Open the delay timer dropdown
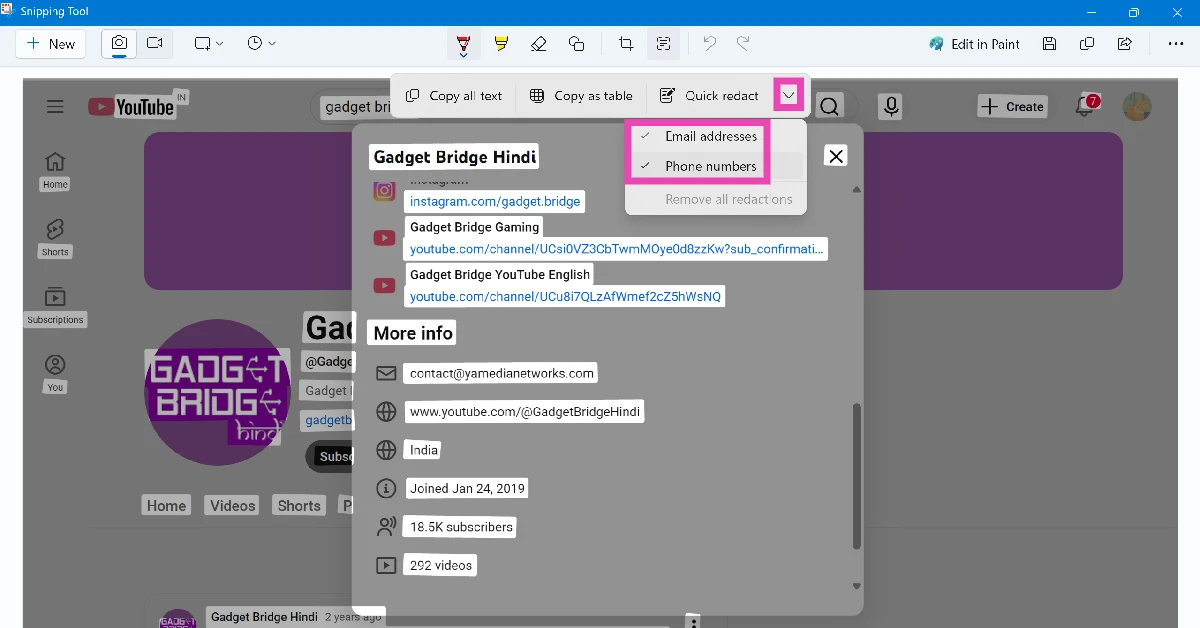Viewport: 1200px width, 628px height. 258,44
